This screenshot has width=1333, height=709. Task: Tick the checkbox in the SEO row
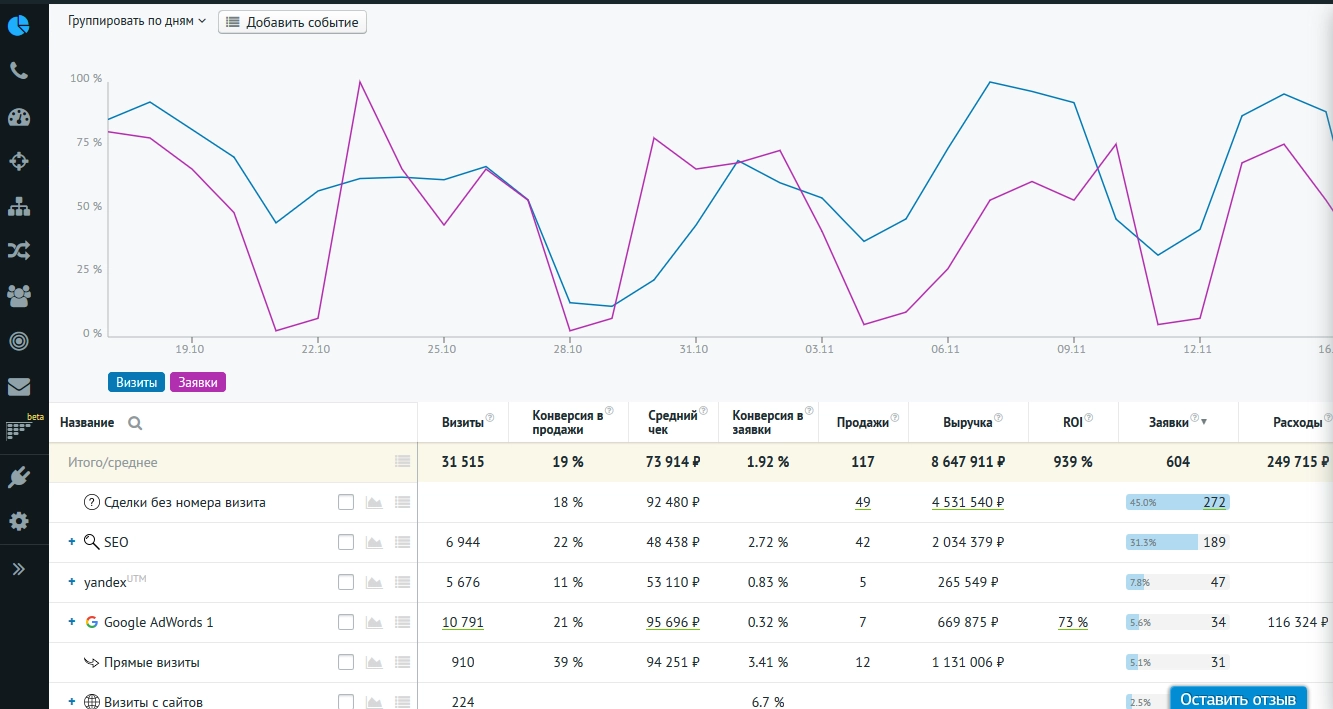click(346, 542)
